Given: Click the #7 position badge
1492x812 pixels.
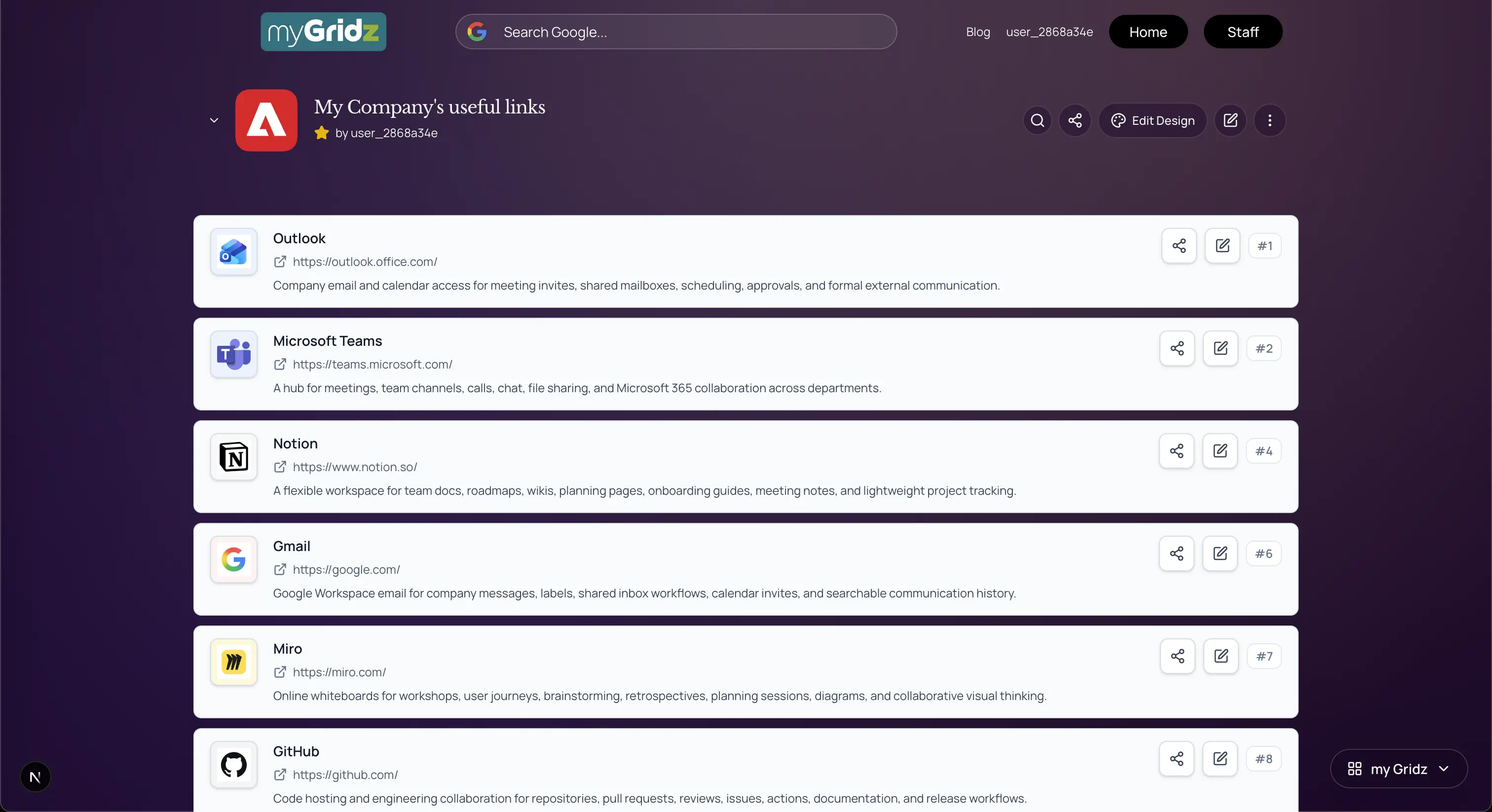Looking at the screenshot, I should (x=1265, y=656).
